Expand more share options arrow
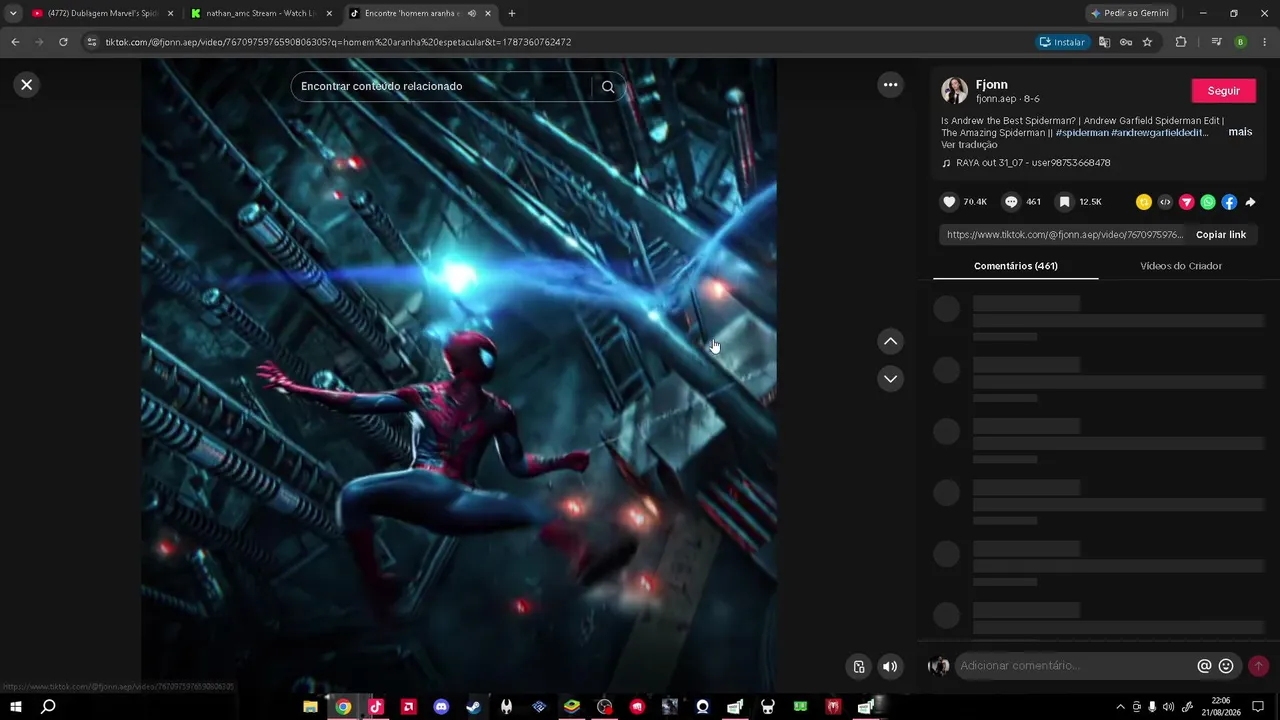 (x=1250, y=202)
